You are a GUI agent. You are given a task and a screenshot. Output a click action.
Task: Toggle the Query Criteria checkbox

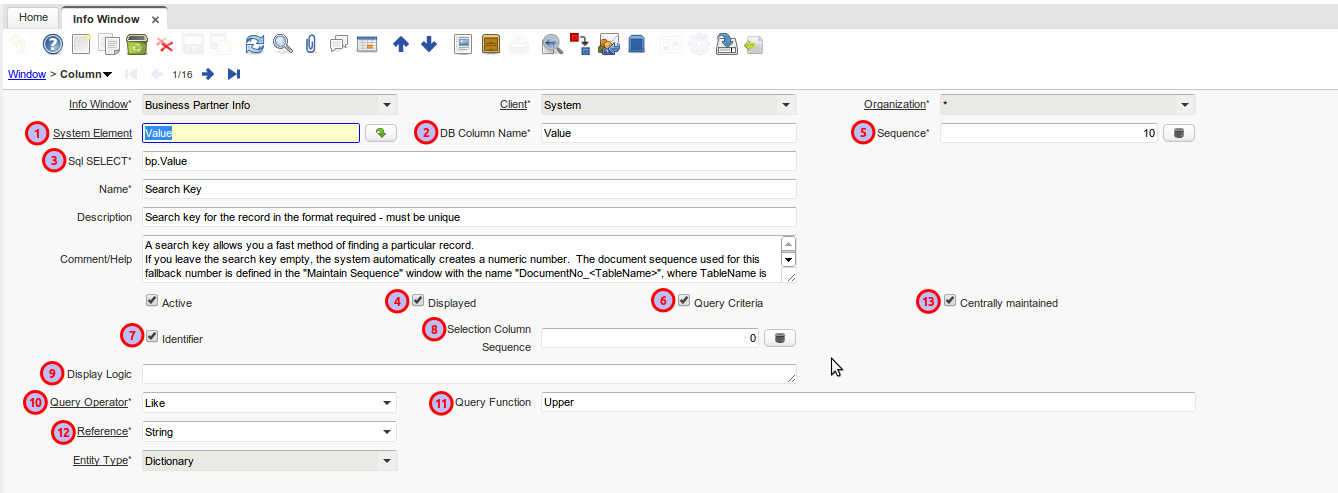[x=684, y=300]
